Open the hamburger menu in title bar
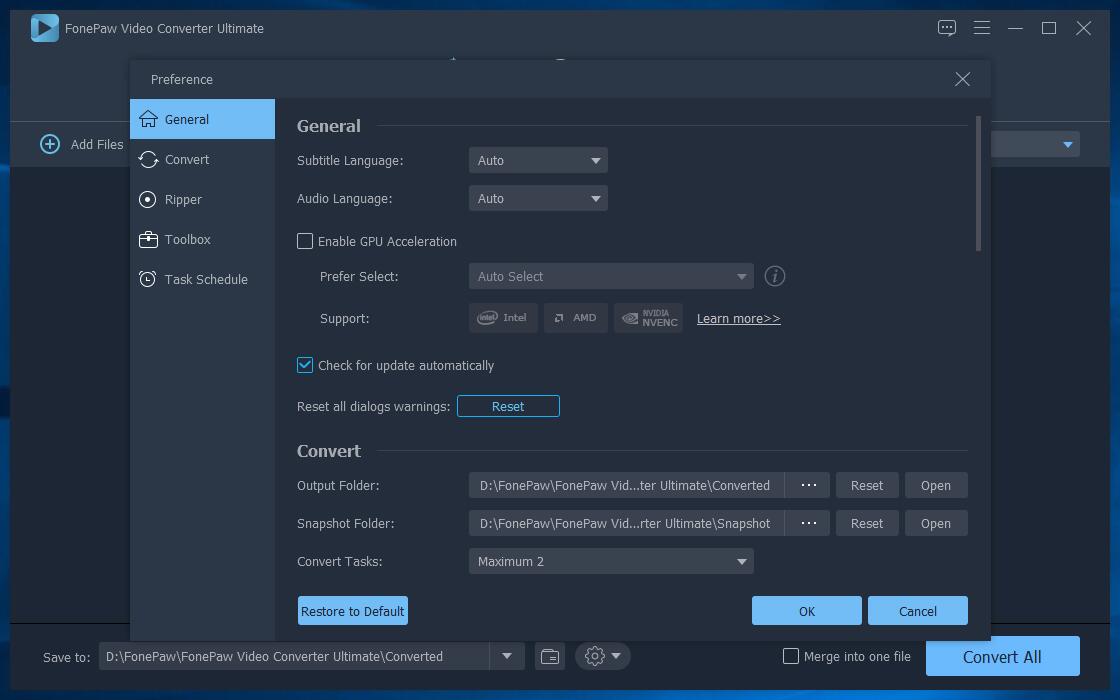Viewport: 1120px width, 700px height. pos(981,28)
